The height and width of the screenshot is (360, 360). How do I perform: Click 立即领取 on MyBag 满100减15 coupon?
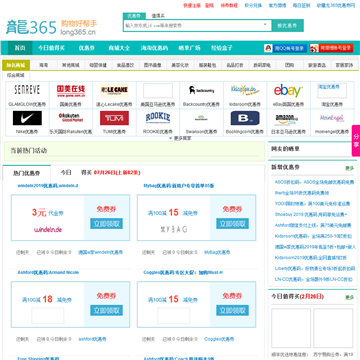[x=232, y=224]
